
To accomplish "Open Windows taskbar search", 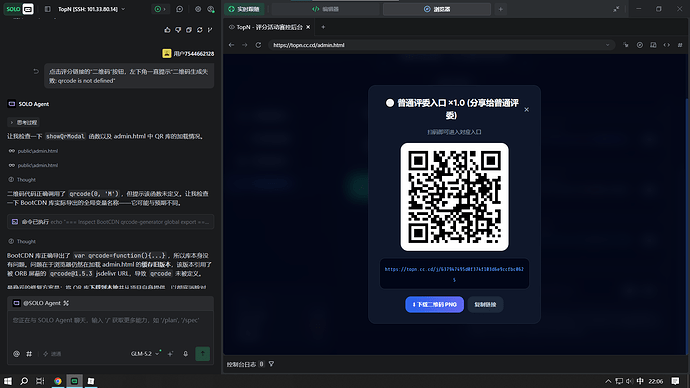I will tap(24, 381).
